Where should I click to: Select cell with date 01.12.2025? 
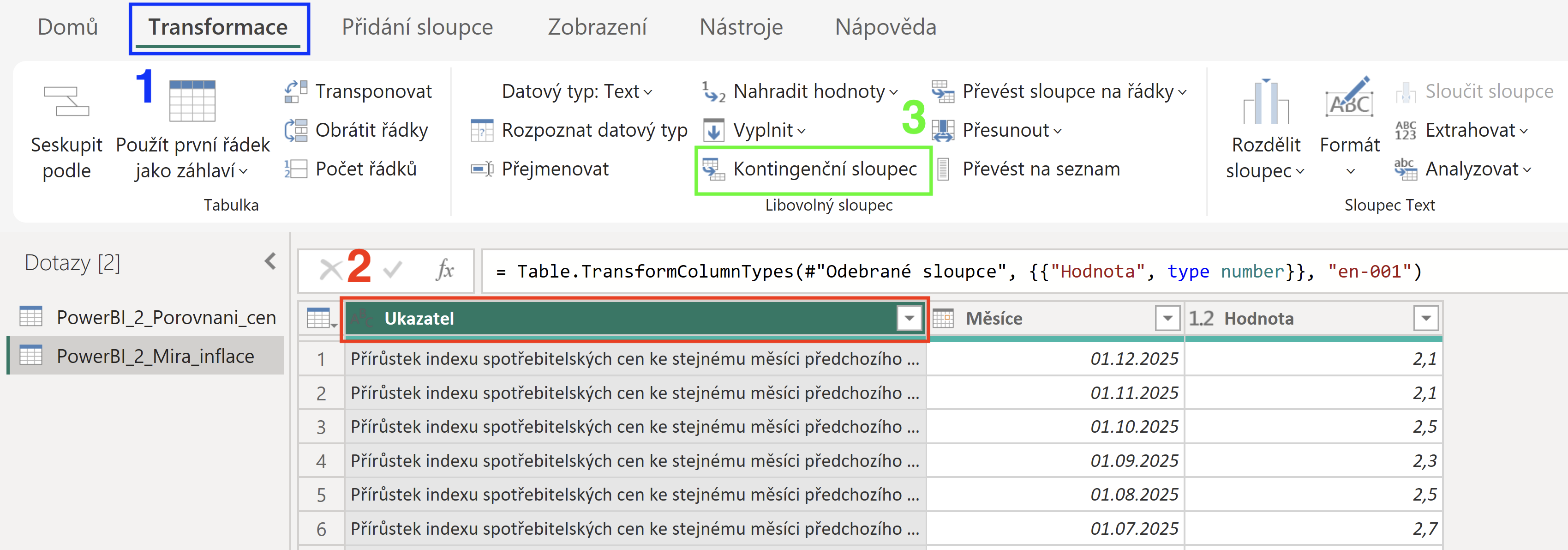pyautogui.click(x=1055, y=358)
